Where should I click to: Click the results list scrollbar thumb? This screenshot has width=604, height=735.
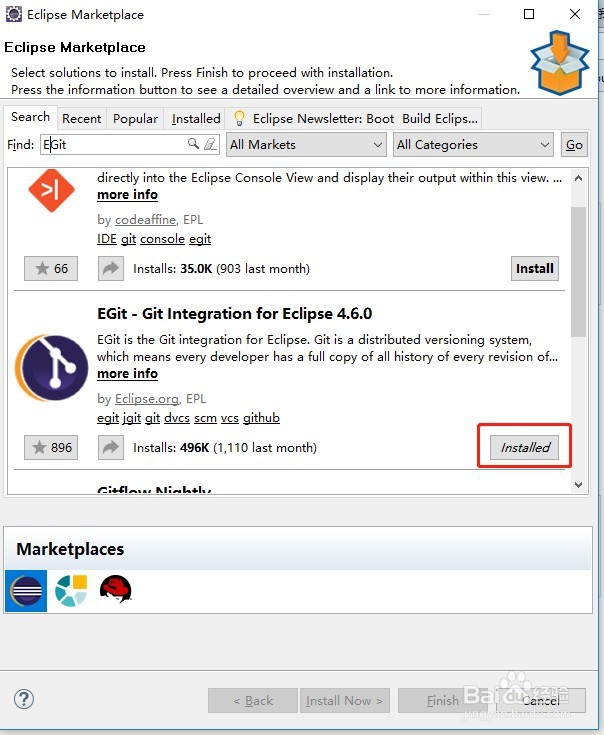[578, 272]
